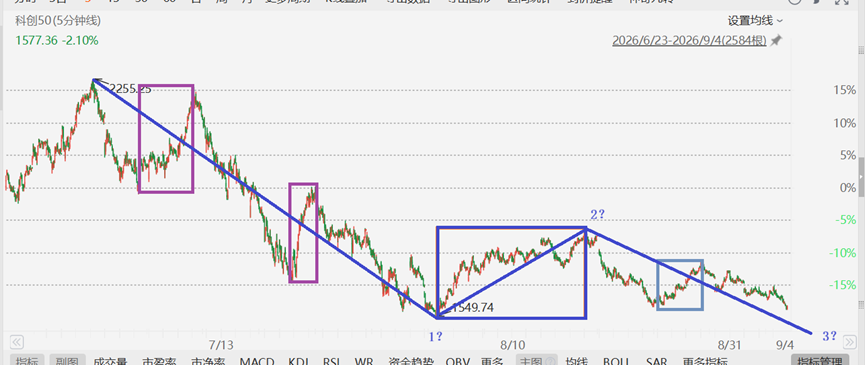
Task: Expand the side panel handle at right edge
Action: 861,176
